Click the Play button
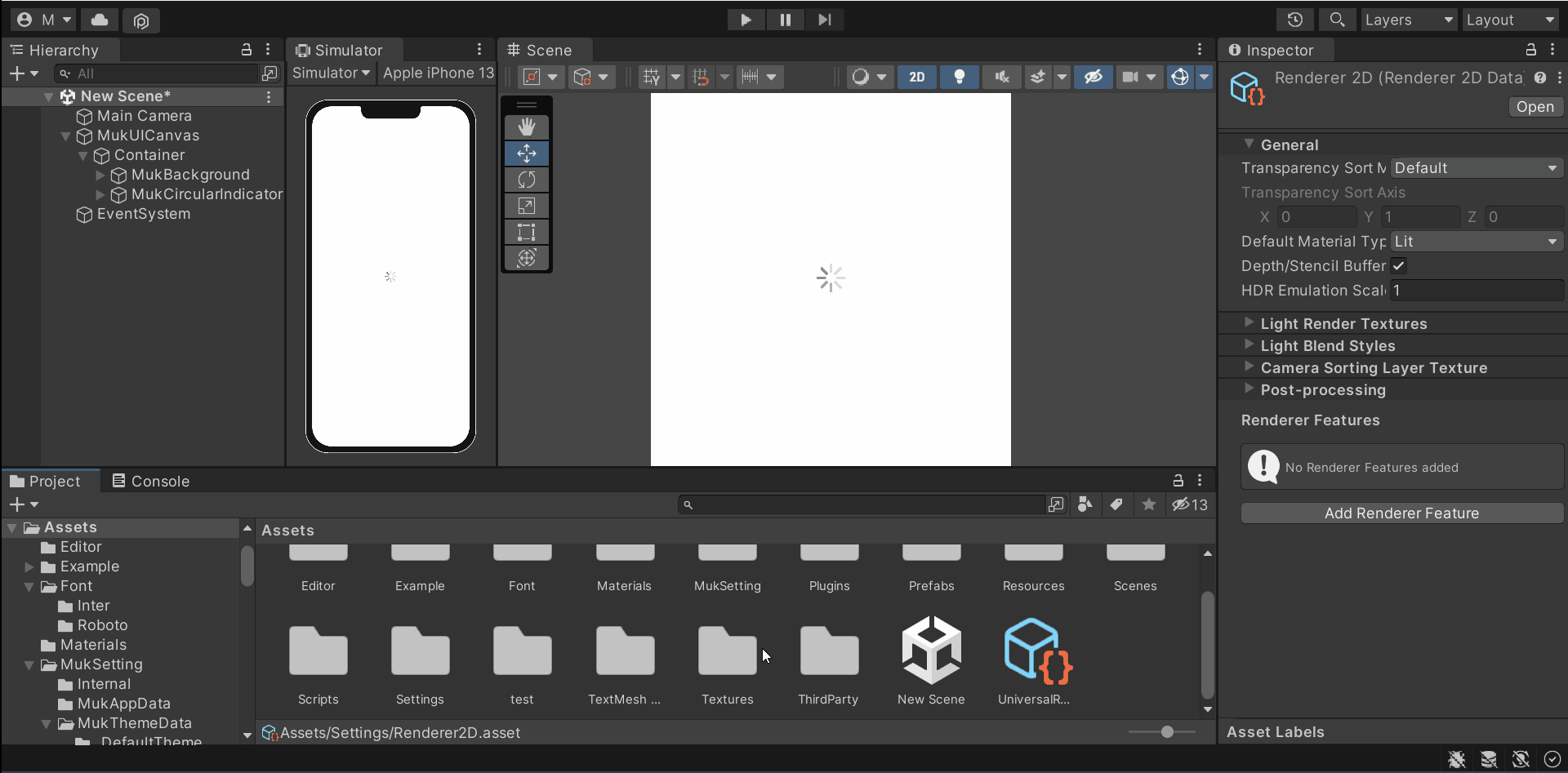 tap(746, 20)
